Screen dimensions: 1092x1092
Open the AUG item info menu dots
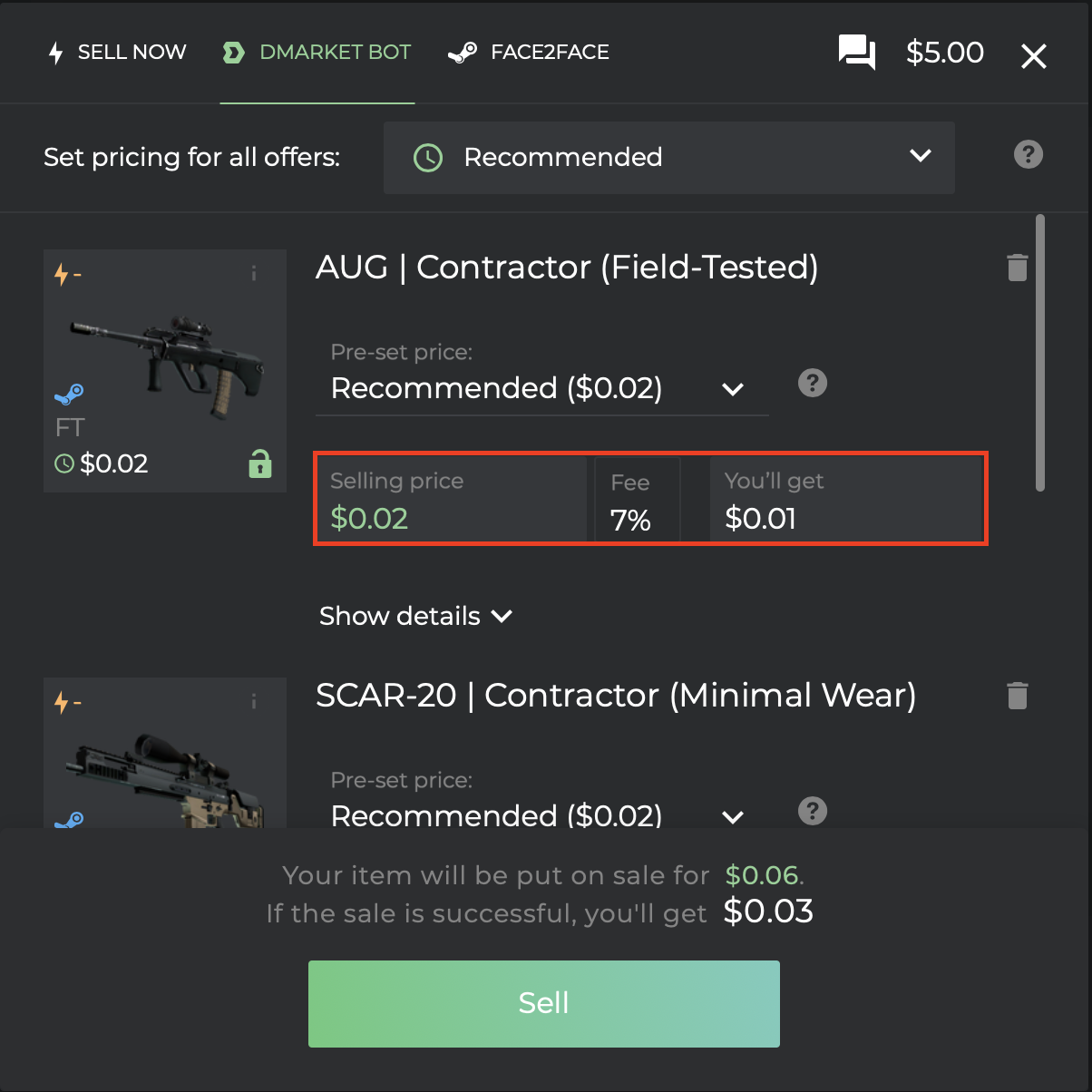[254, 273]
